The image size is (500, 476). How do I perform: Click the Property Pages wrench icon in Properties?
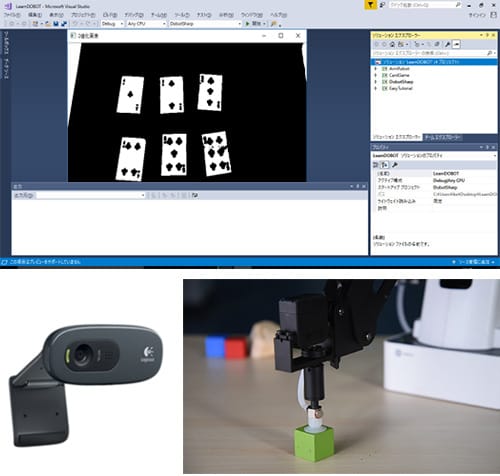395,165
